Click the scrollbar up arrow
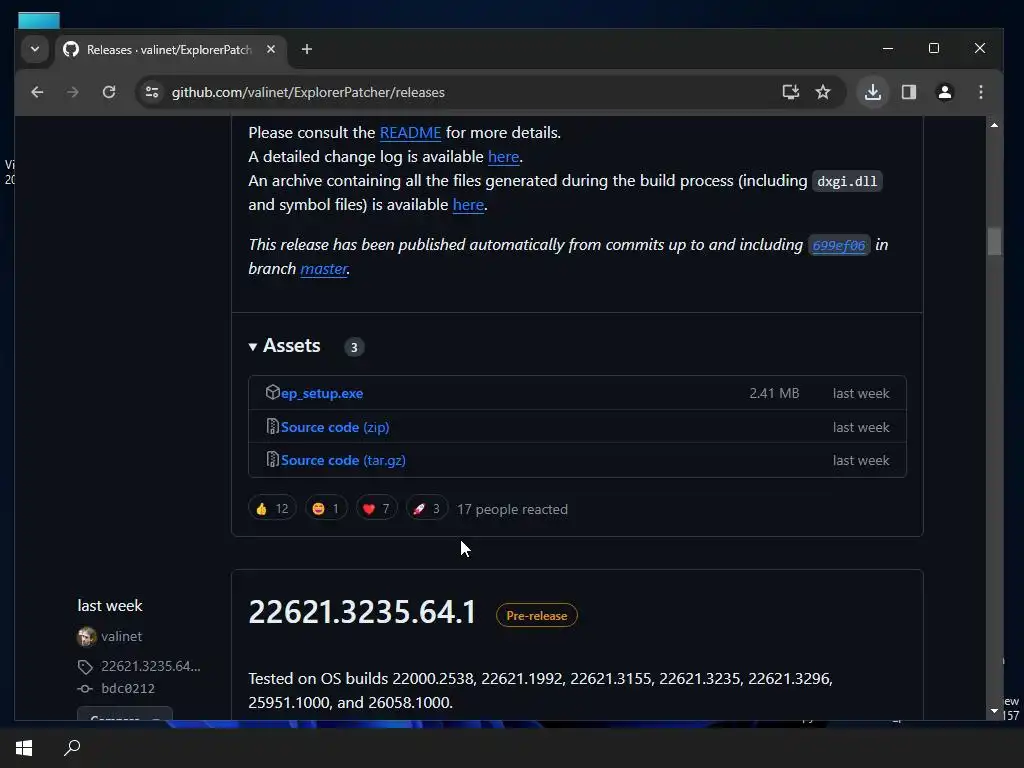 pos(994,125)
